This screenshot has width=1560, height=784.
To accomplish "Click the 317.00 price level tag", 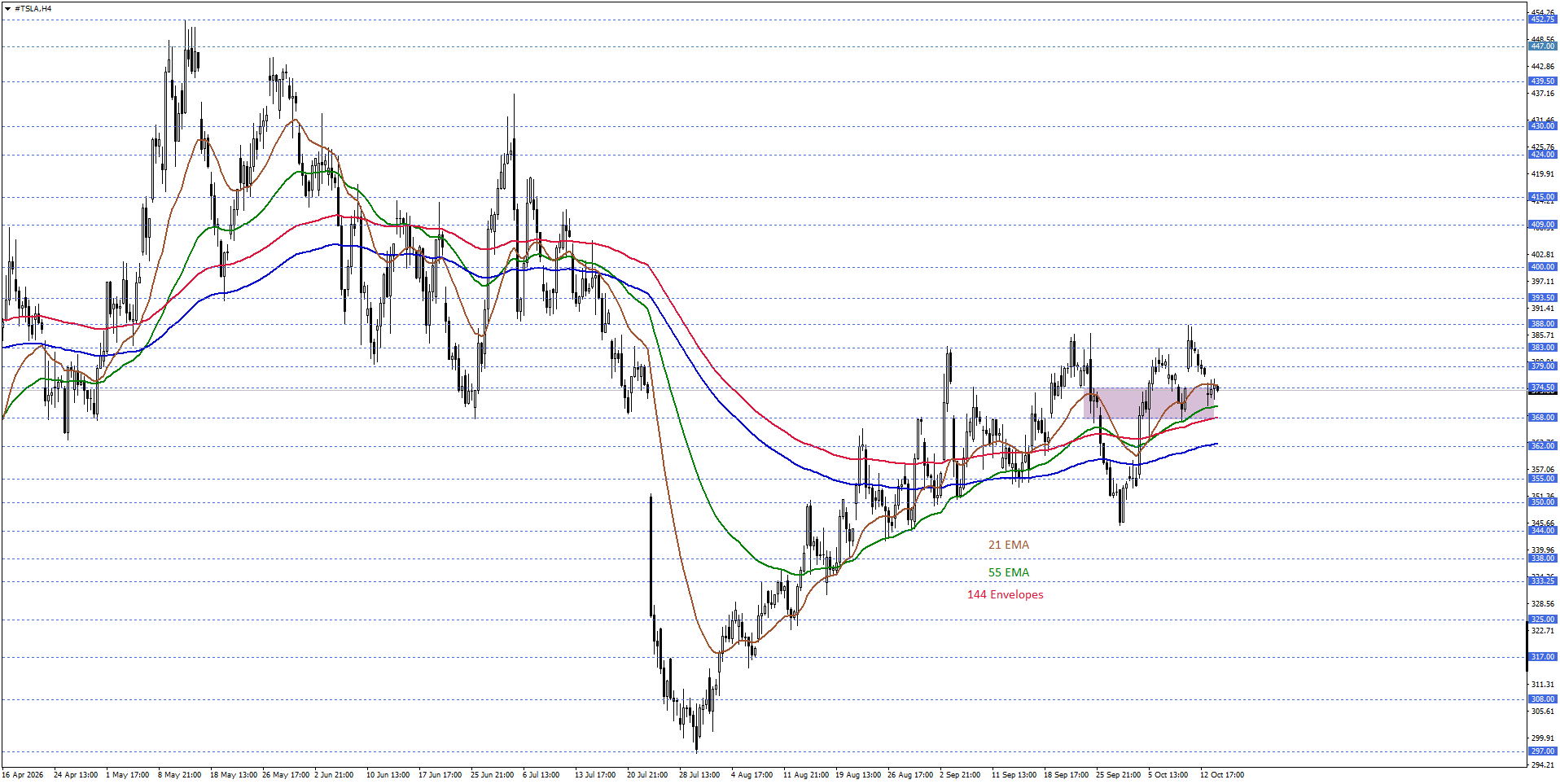I will click(x=1542, y=657).
